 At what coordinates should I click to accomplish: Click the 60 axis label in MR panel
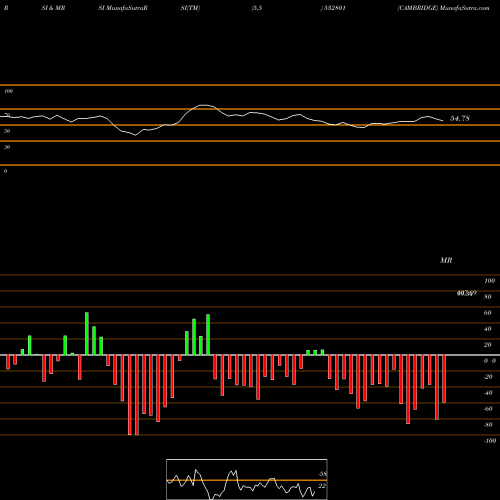coord(487,313)
